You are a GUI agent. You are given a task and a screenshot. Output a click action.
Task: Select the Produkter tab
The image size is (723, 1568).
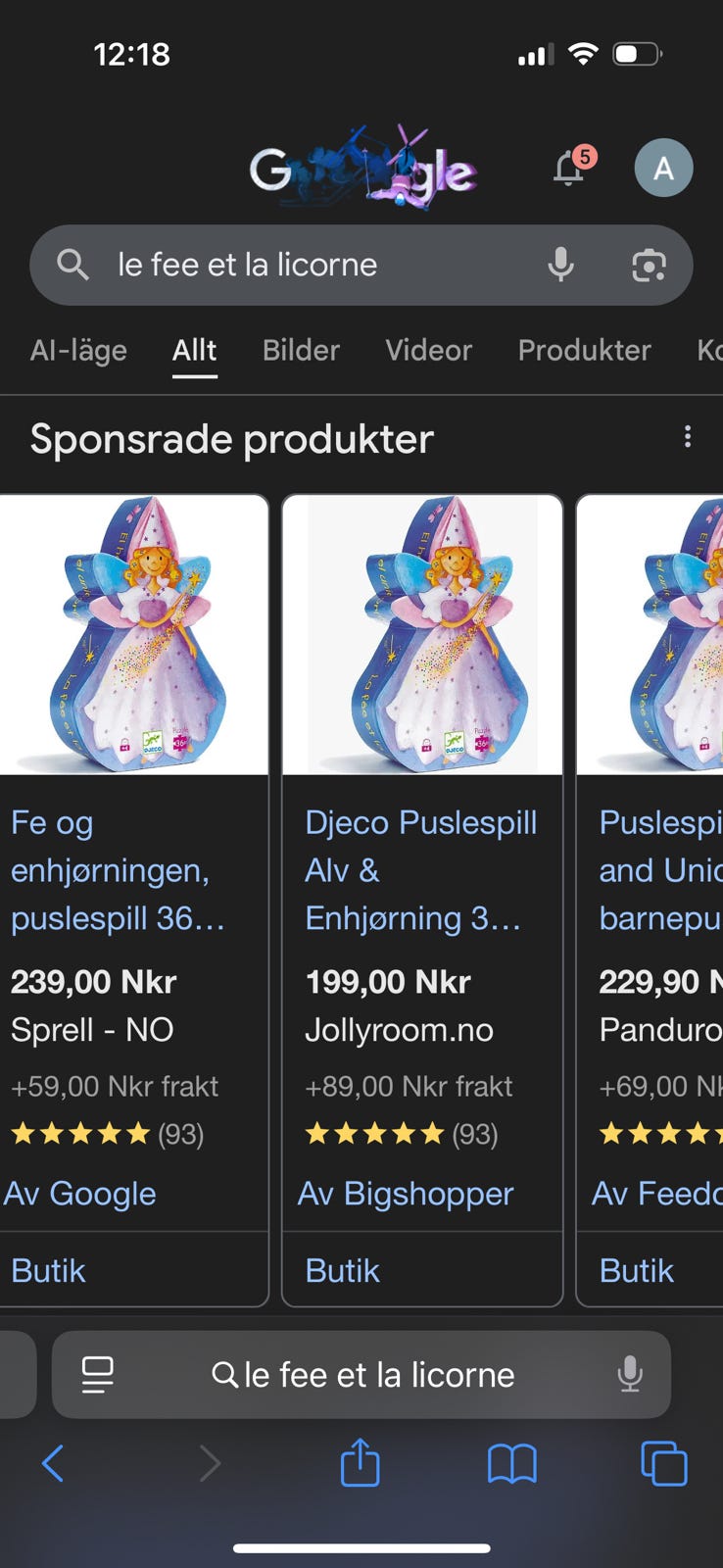tap(584, 350)
